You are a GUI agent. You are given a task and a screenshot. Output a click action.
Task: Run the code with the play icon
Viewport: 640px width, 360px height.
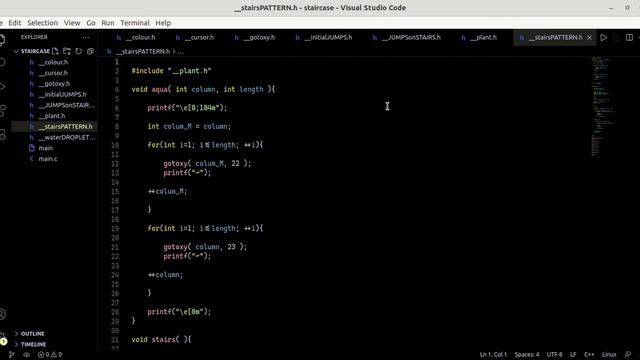[x=604, y=38]
